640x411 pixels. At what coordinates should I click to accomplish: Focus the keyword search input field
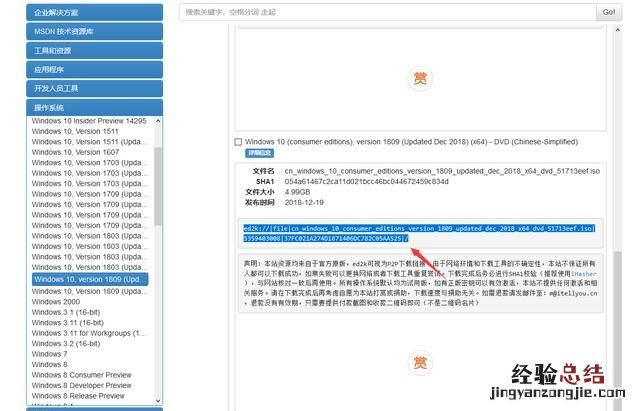[x=387, y=12]
